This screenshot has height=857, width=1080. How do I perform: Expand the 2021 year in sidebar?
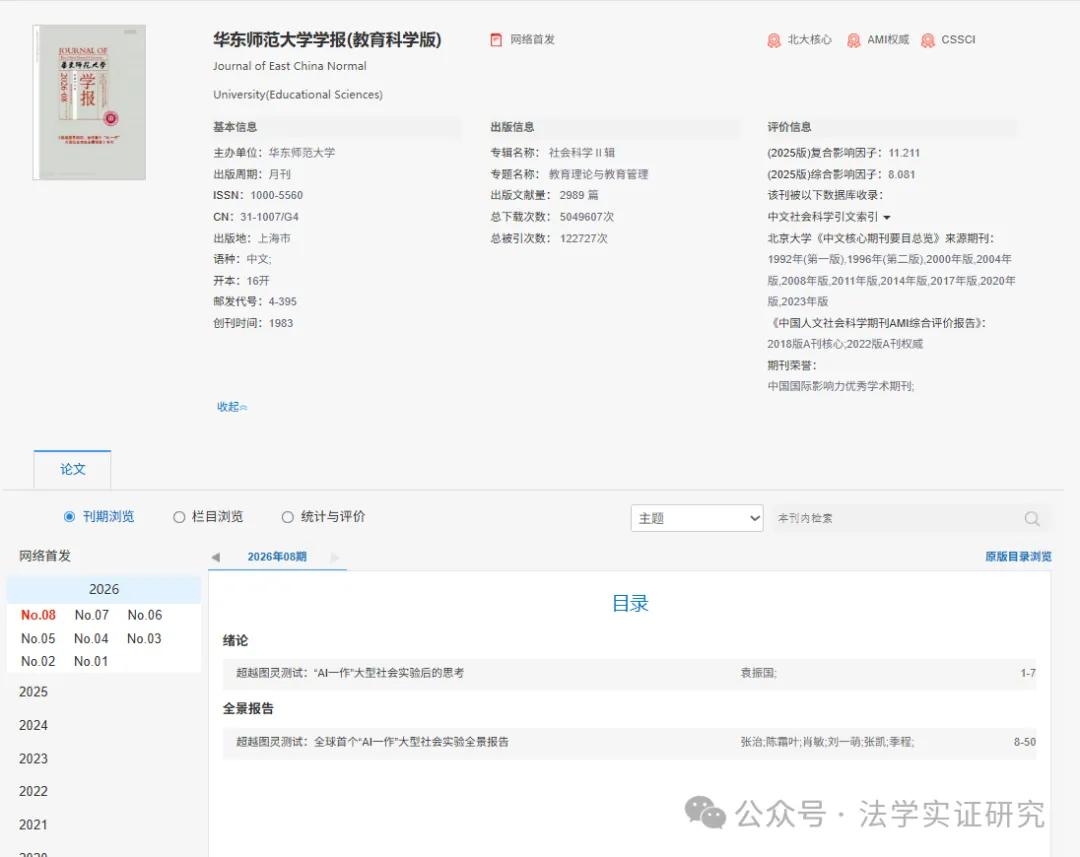pyautogui.click(x=34, y=825)
